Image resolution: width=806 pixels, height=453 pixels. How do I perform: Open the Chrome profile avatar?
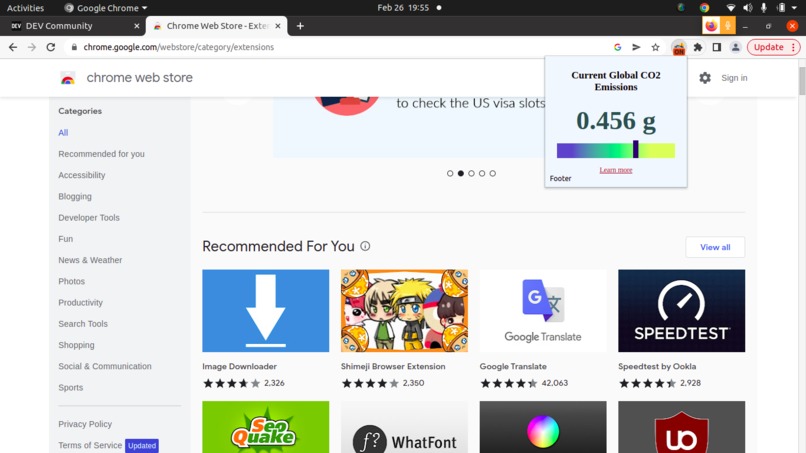point(736,47)
